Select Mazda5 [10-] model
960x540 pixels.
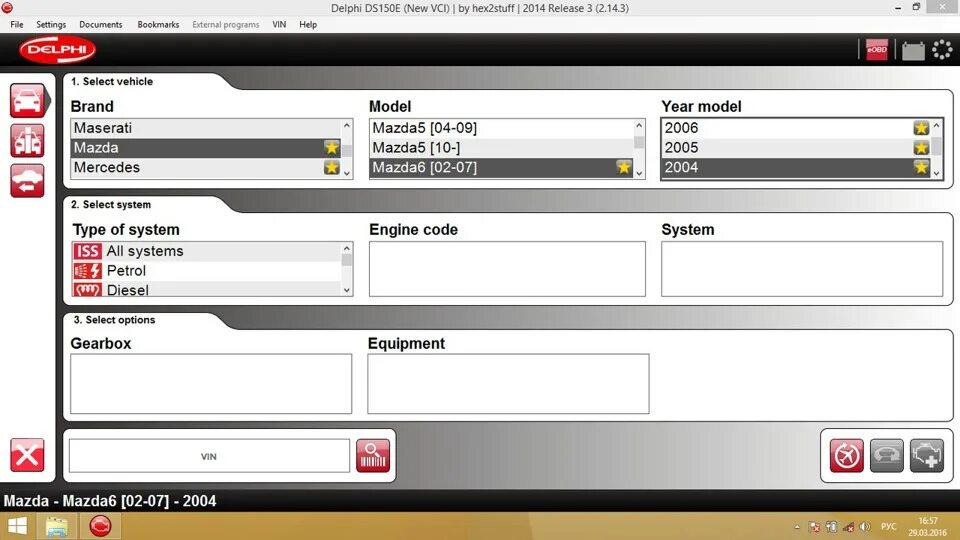coord(501,148)
